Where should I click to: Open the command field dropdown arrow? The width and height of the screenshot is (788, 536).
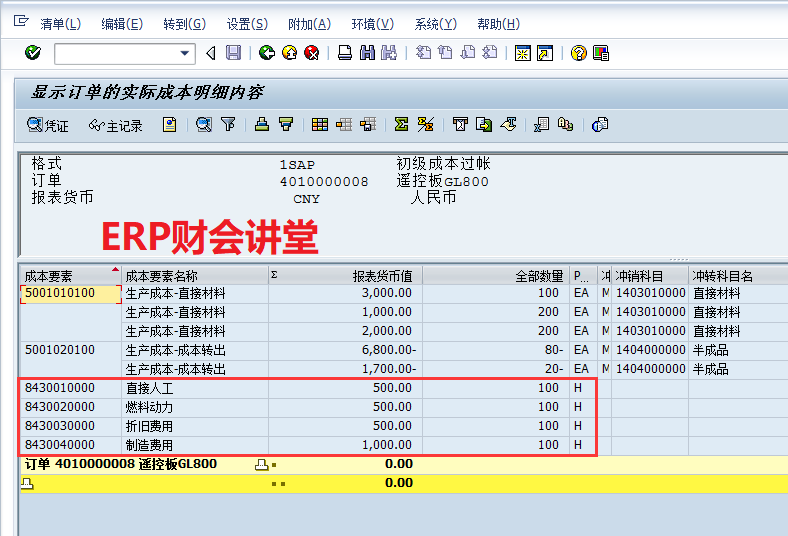pyautogui.click(x=185, y=53)
